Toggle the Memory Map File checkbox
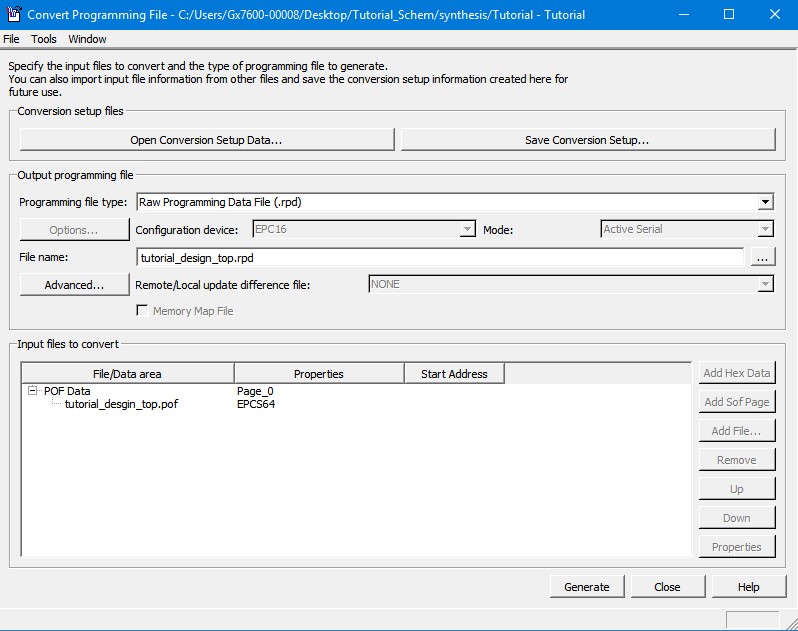 (x=142, y=310)
